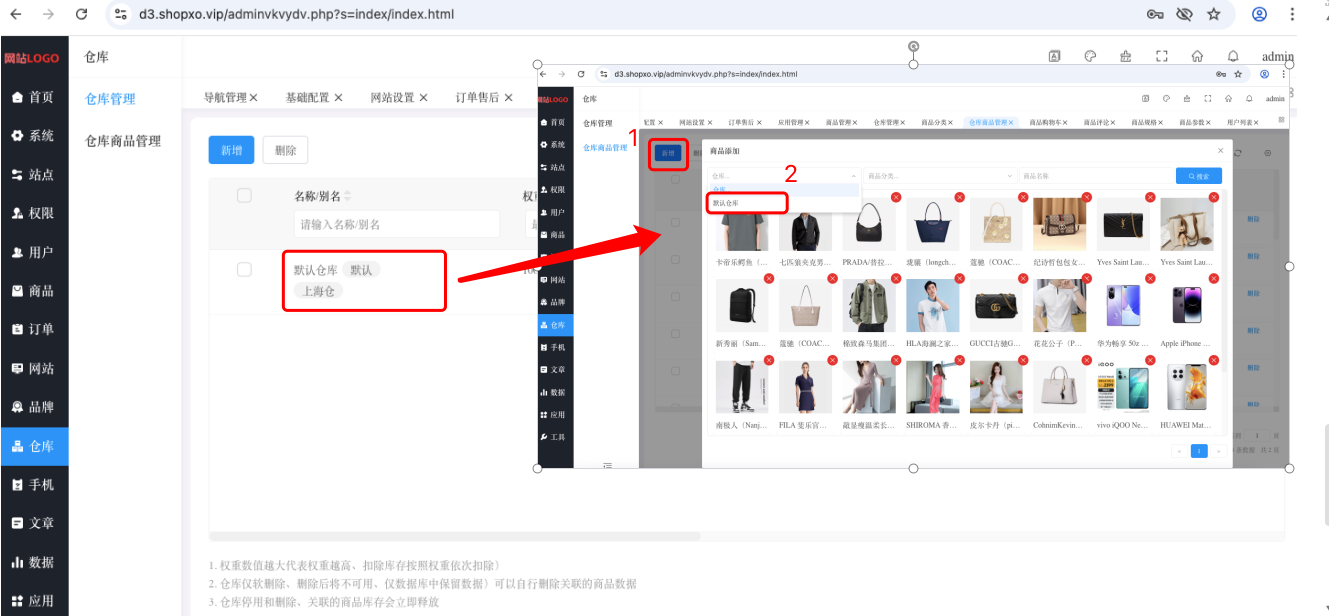Image resolution: width=1329 pixels, height=616 pixels.
Task: Select the Apple iPhone thumbnail in embedded screenshot
Action: (x=1186, y=305)
